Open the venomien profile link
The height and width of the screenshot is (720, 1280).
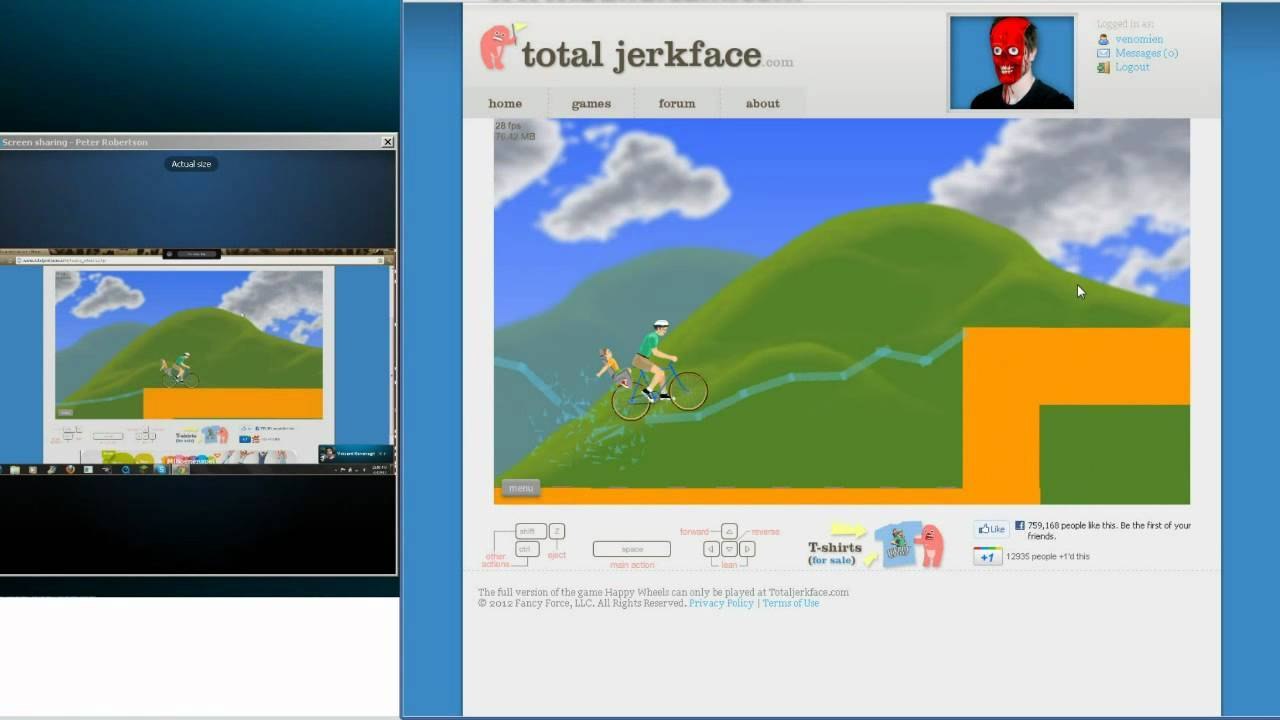[1139, 39]
